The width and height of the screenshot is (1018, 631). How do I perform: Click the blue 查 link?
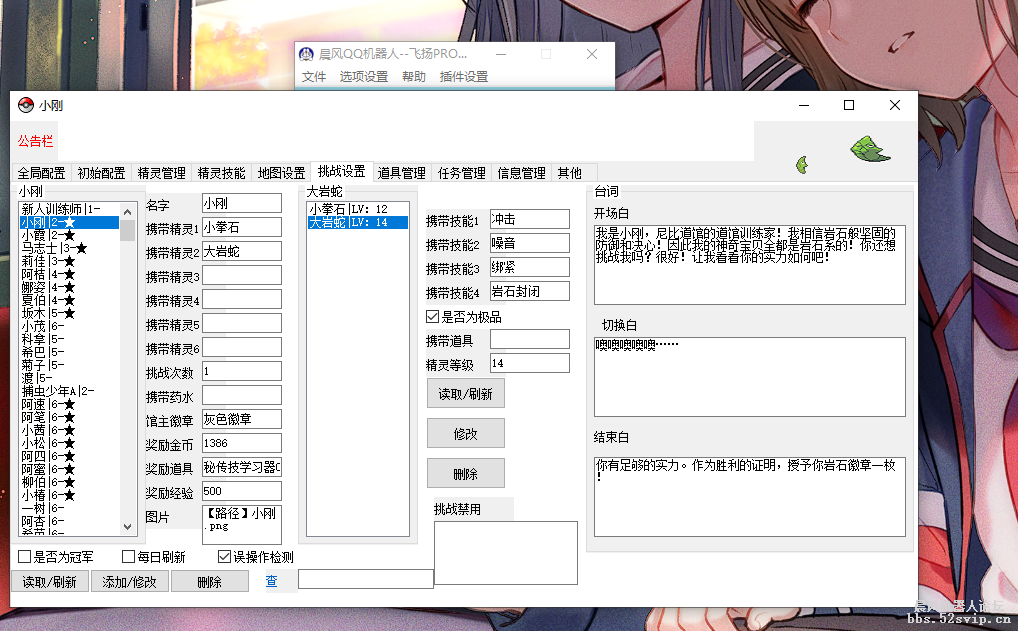272,581
